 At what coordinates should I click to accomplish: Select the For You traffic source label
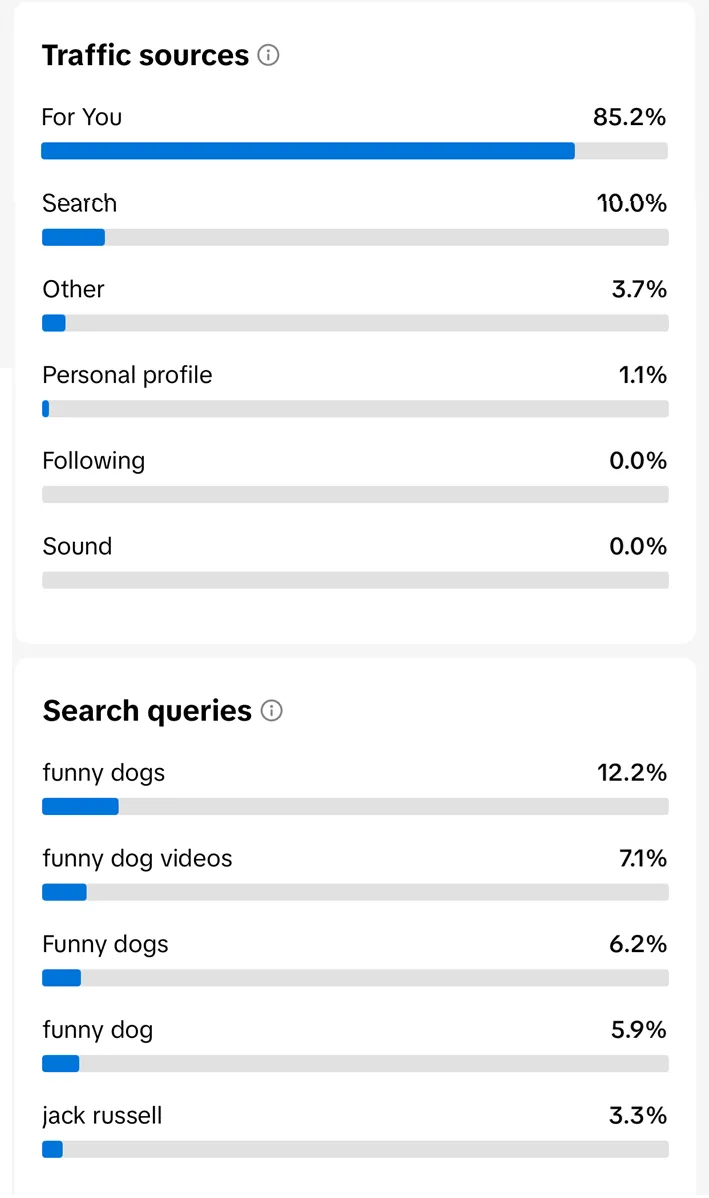tap(81, 117)
